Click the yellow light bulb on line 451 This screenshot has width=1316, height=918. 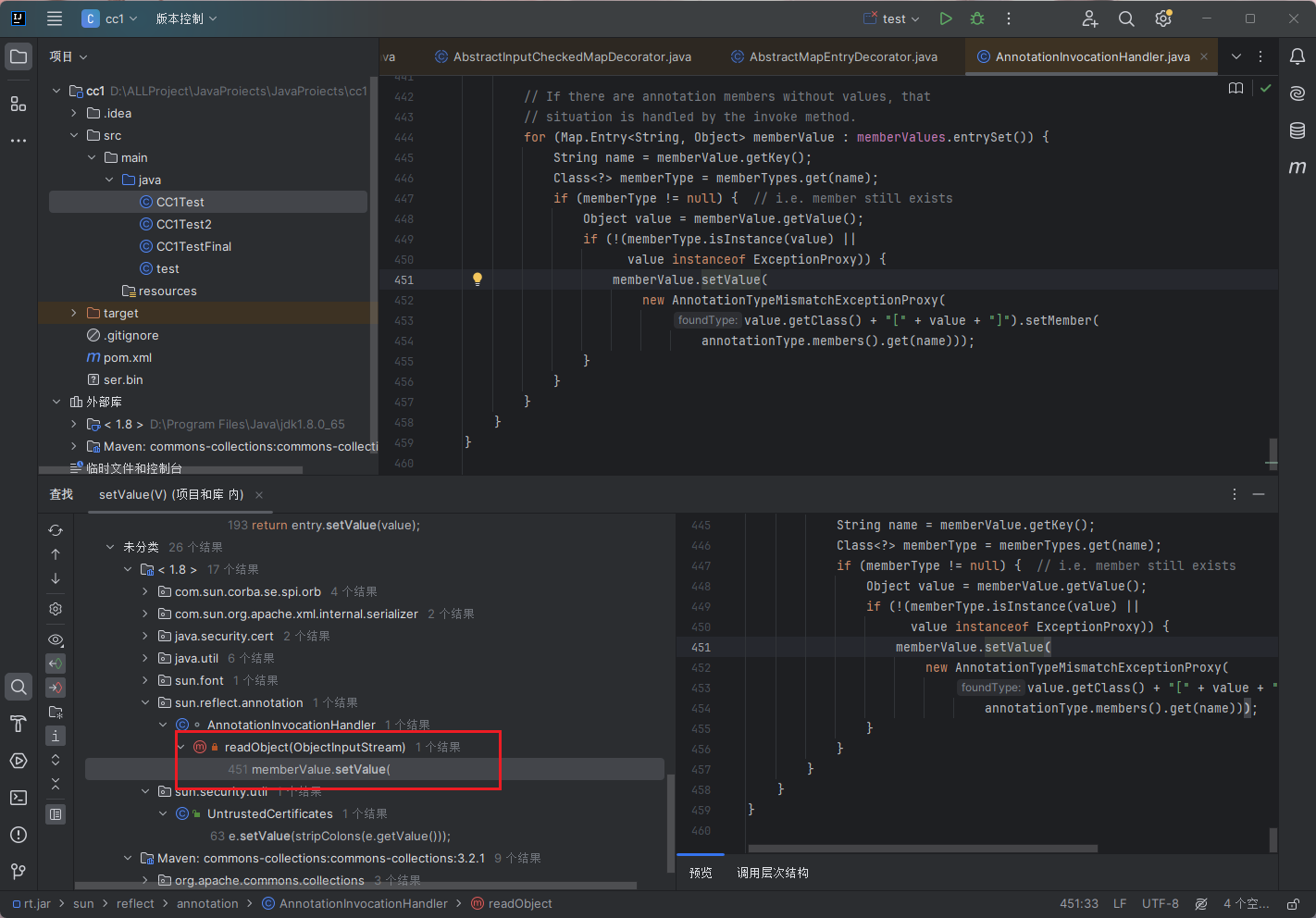click(478, 279)
